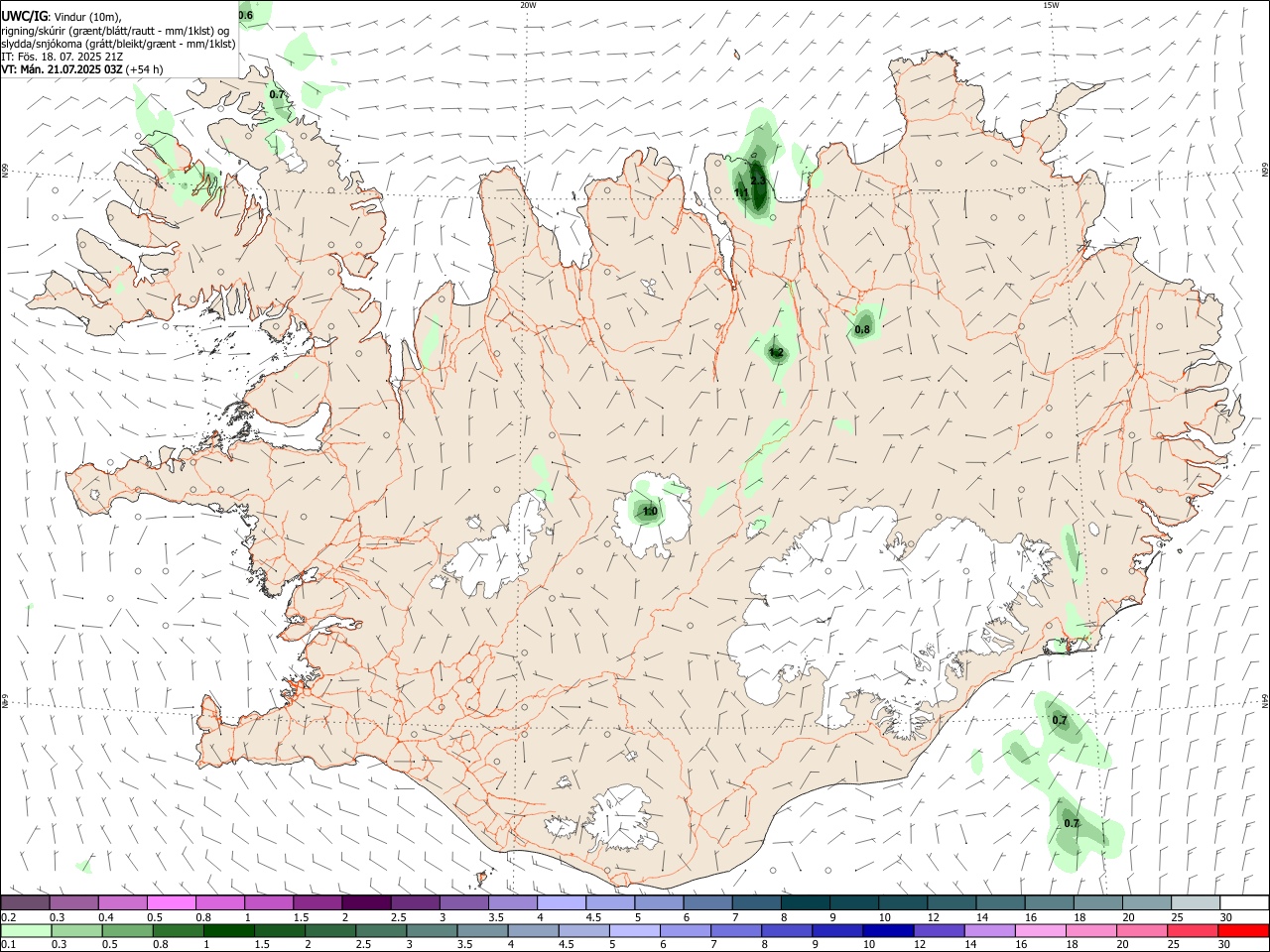Click the dark green rain cell at 2.3
1270x952 pixels.
click(x=758, y=185)
